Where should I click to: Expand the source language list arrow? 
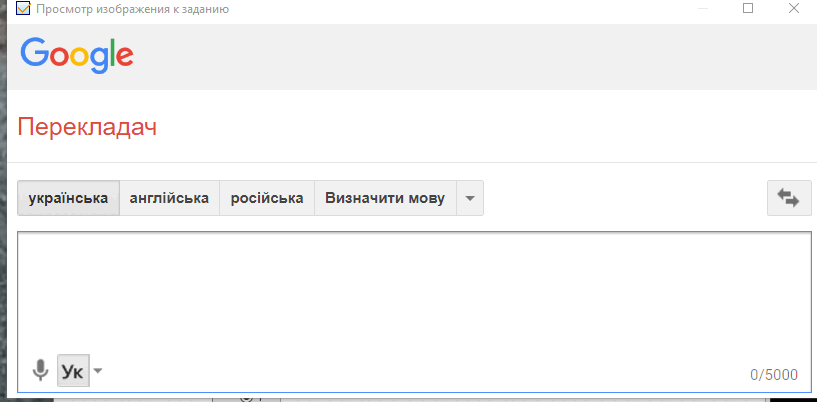pyautogui.click(x=470, y=198)
